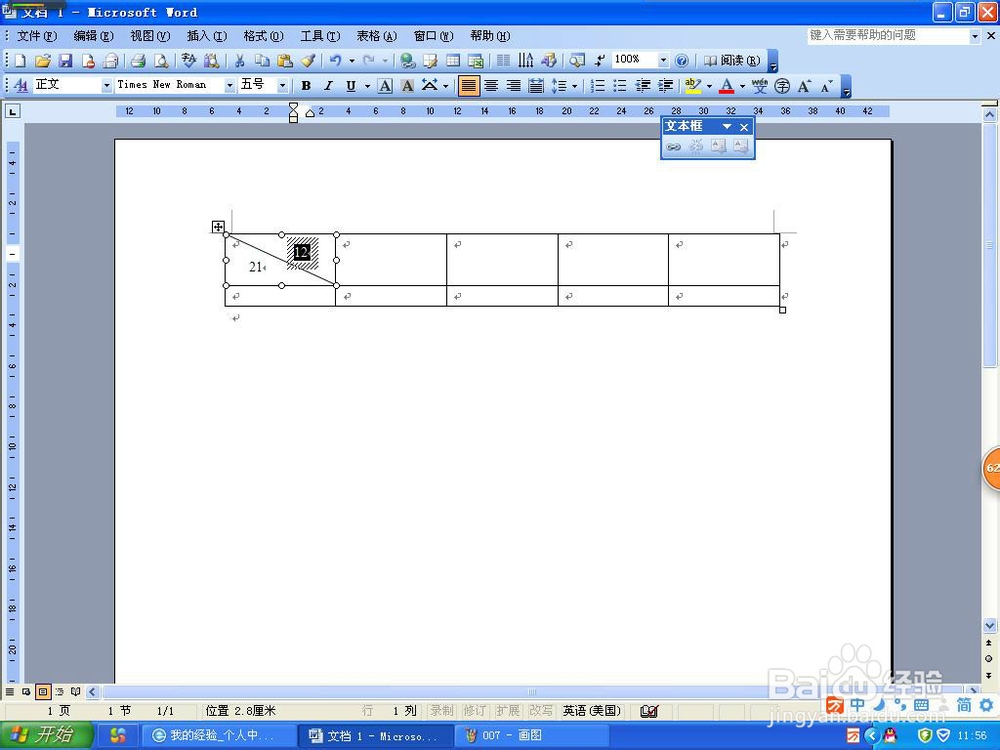Run spelling and grammar check
Screen dimensions: 1000x750
(x=188, y=61)
